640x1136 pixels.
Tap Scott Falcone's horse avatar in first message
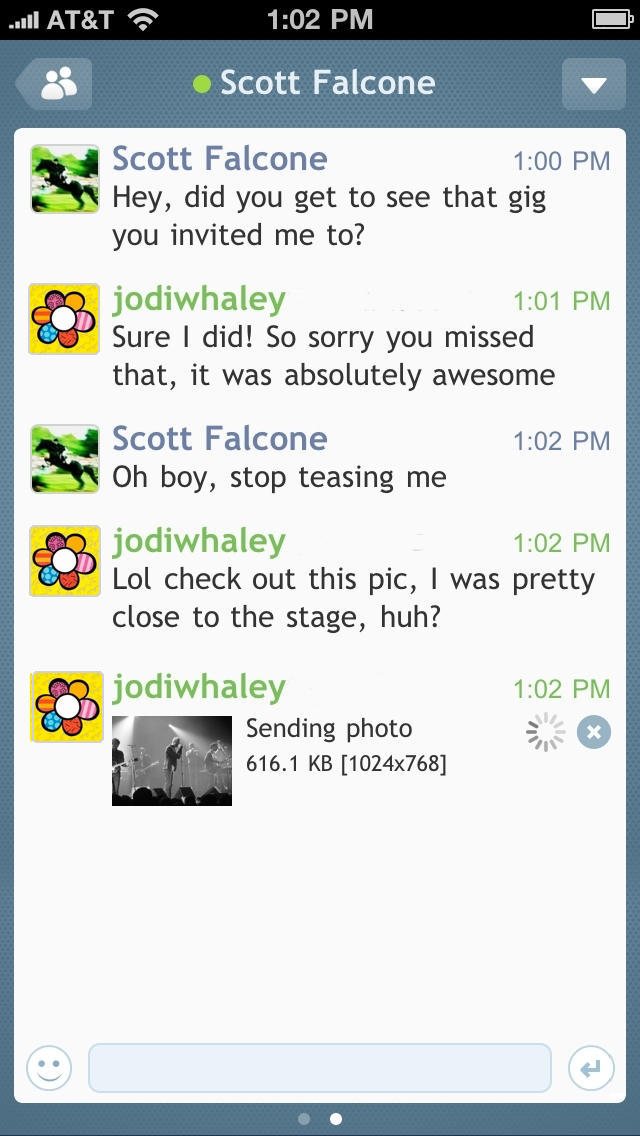[x=65, y=179]
